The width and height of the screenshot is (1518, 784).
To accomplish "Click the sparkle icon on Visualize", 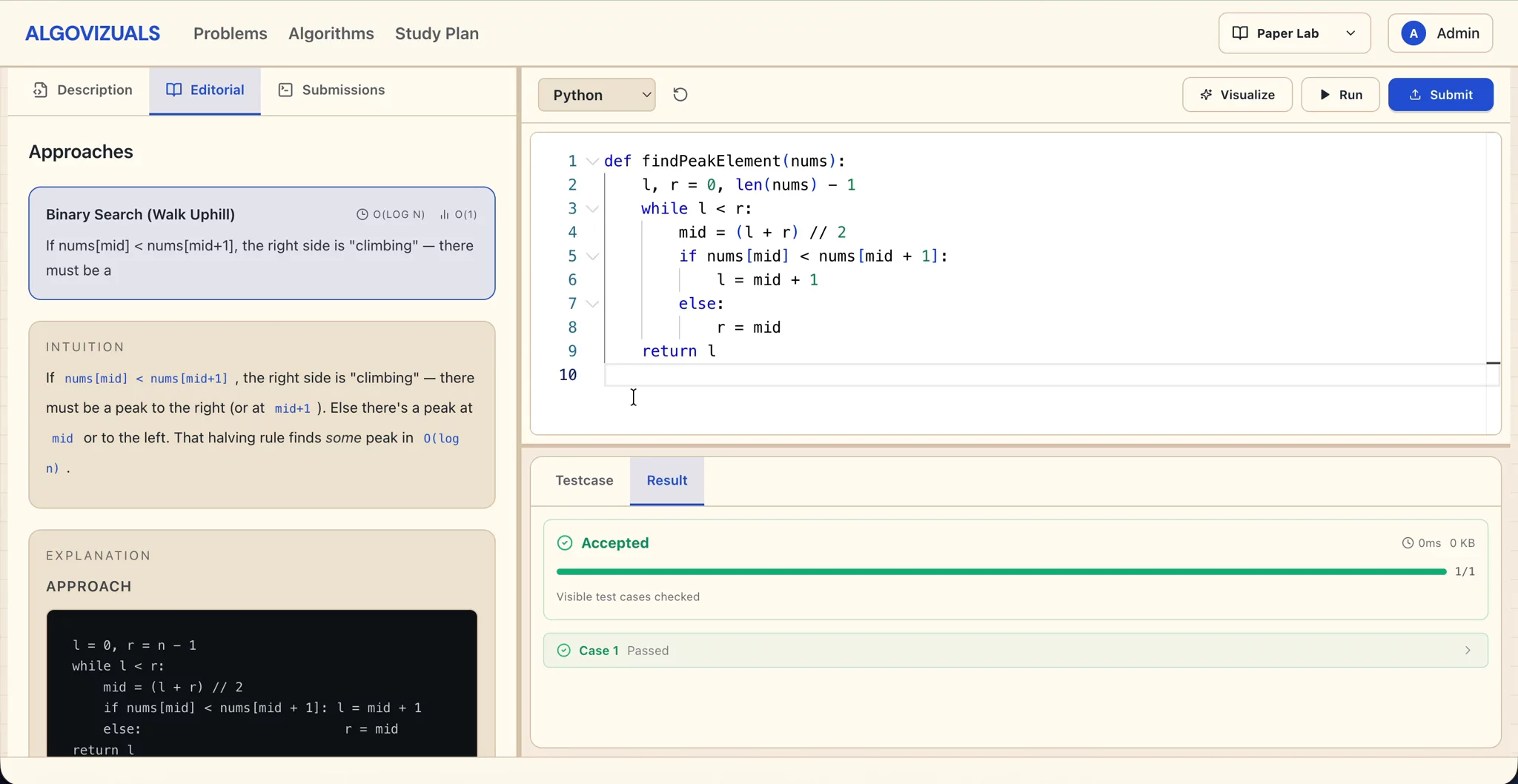I will point(1206,95).
